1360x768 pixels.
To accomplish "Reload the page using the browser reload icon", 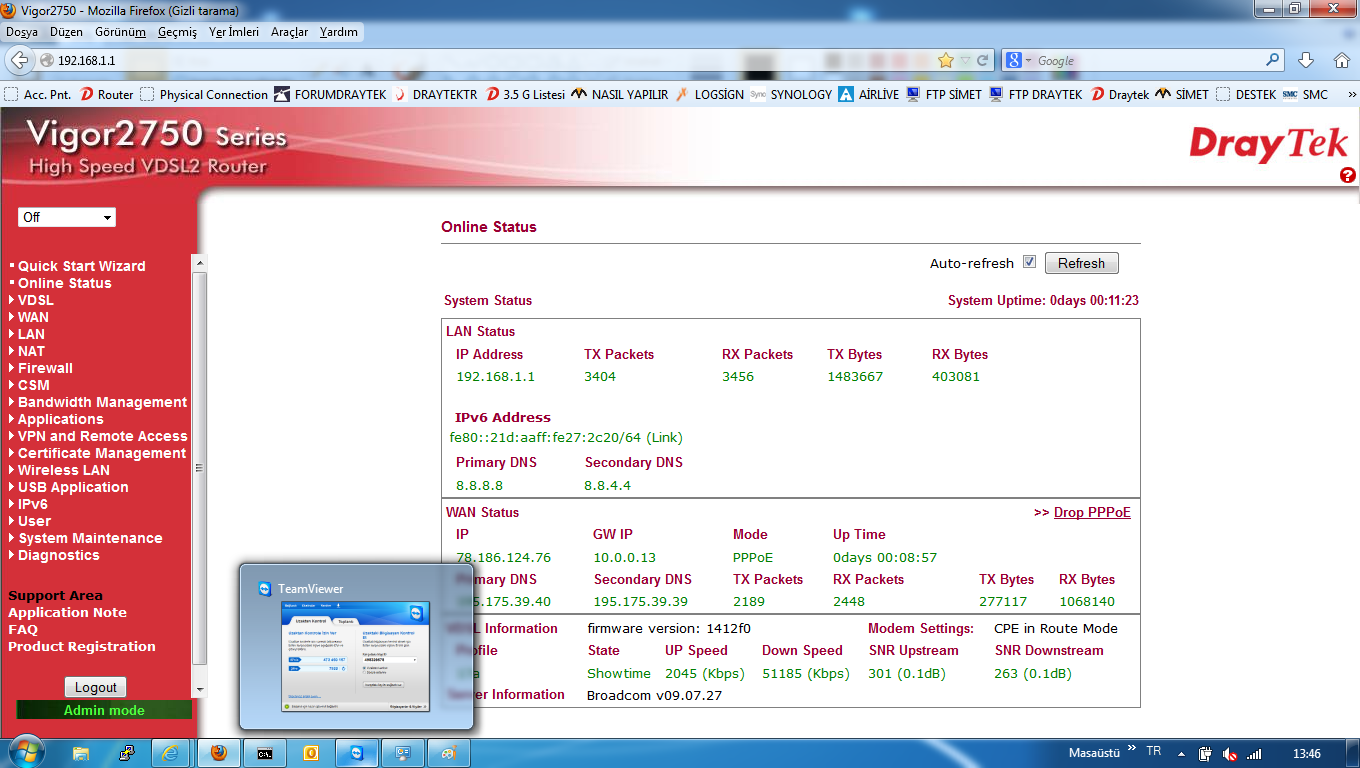I will click(984, 60).
